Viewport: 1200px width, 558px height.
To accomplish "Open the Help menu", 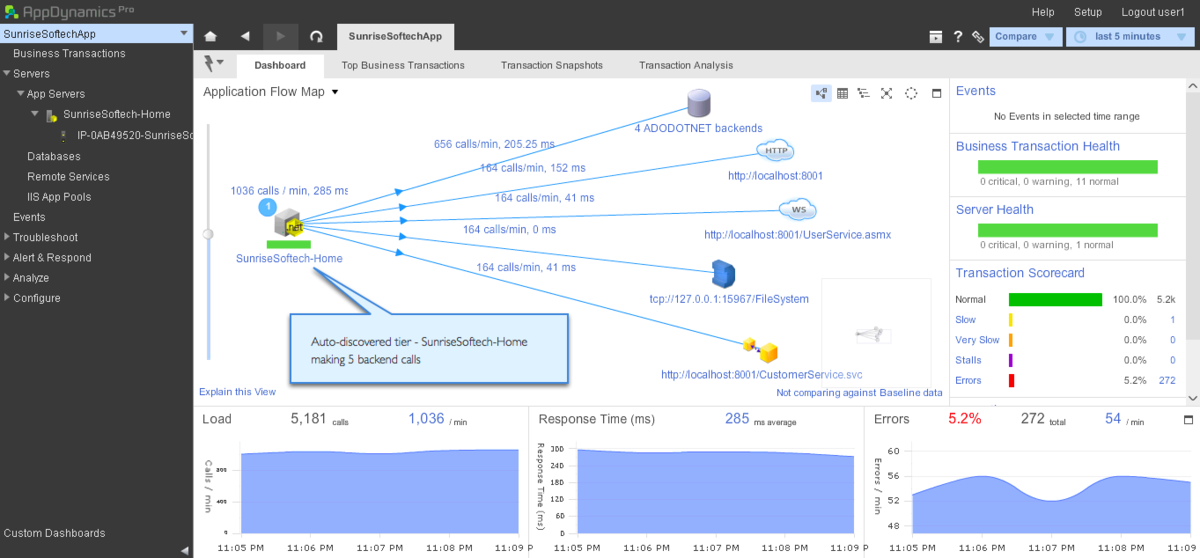I will tap(1043, 12).
